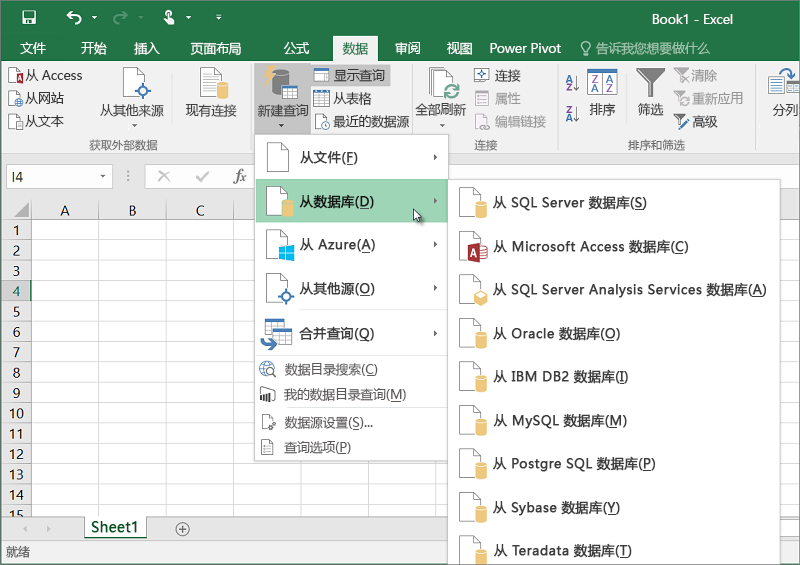Screen dimensions: 800x565
Task: Click cell A1
Action: 65,230
